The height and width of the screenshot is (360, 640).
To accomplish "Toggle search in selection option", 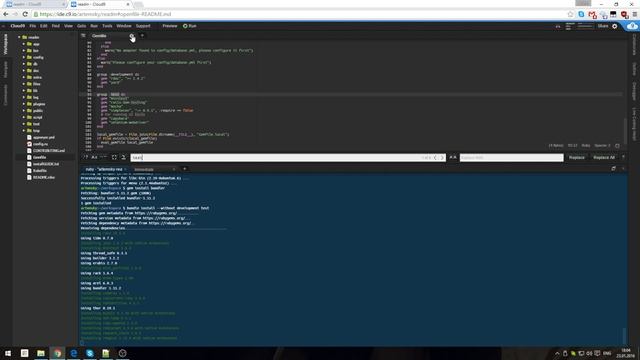I will tap(114, 158).
